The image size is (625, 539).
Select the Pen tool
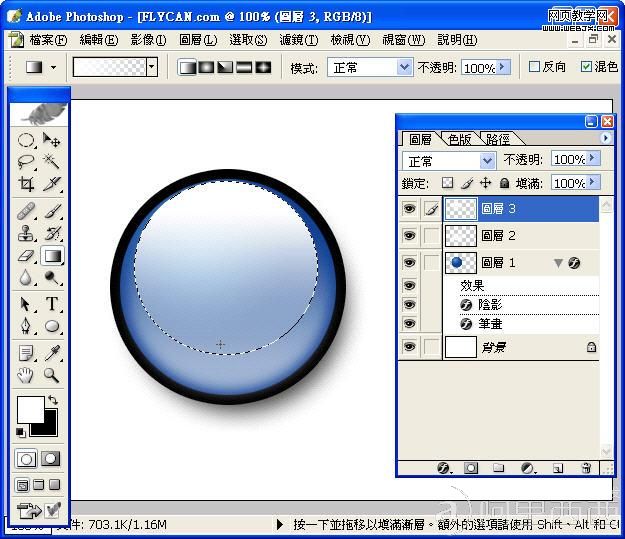click(26, 326)
